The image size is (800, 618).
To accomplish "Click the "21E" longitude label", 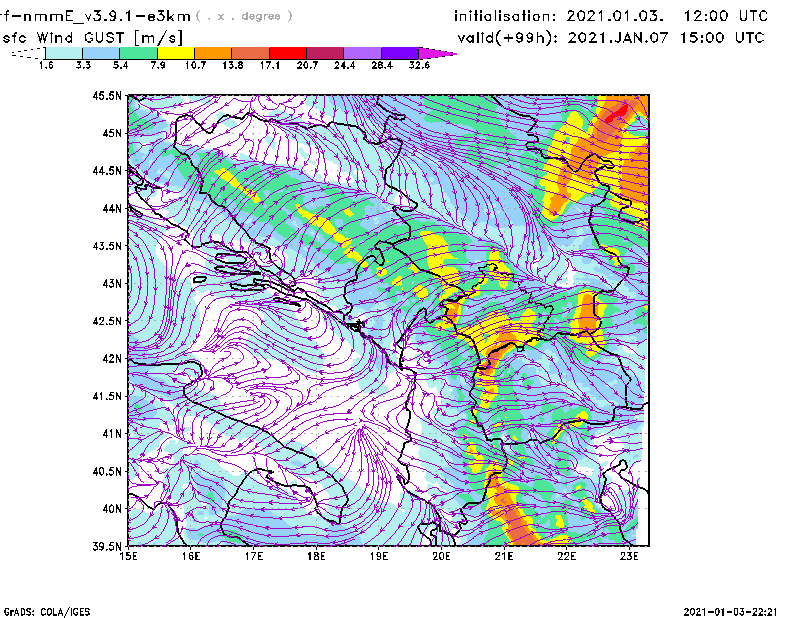I will [504, 556].
